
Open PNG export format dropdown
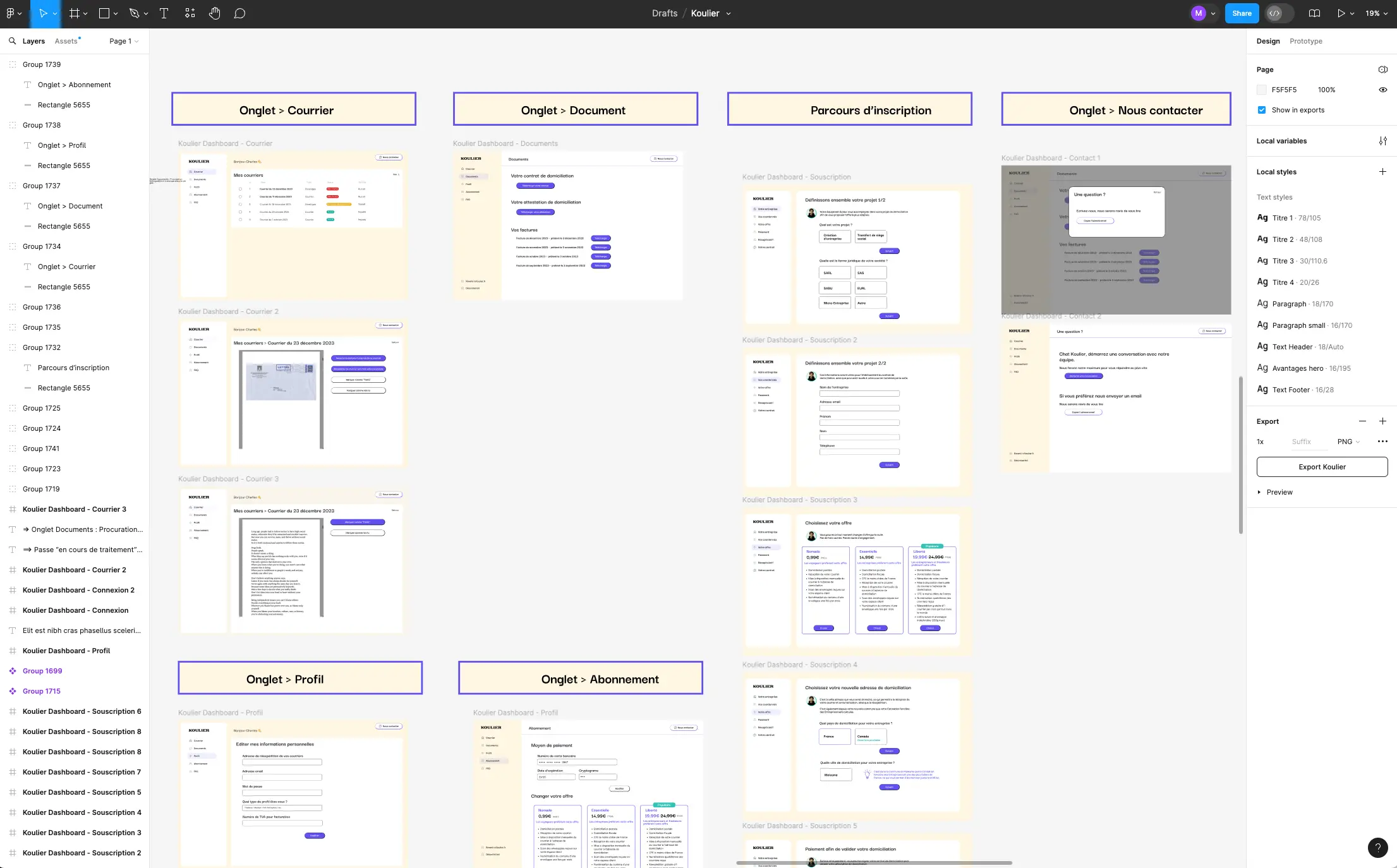(x=1348, y=442)
